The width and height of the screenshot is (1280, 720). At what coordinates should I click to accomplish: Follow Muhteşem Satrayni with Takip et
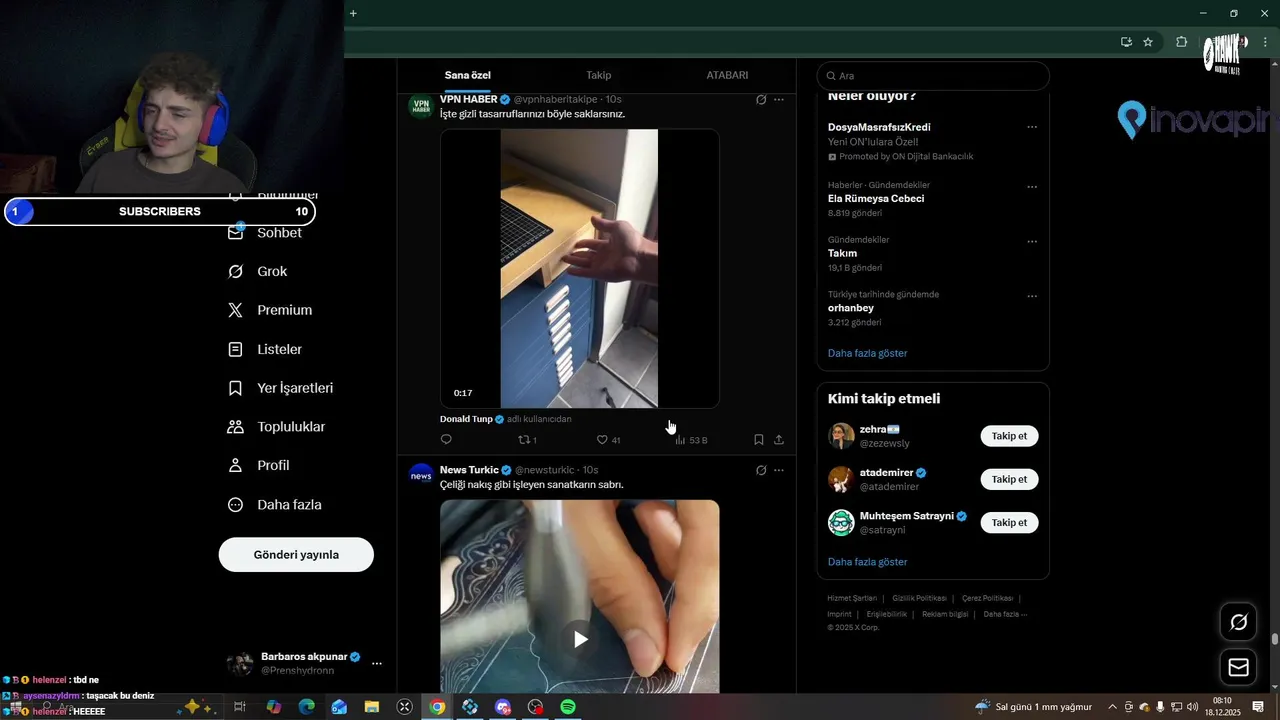pyautogui.click(x=1009, y=522)
